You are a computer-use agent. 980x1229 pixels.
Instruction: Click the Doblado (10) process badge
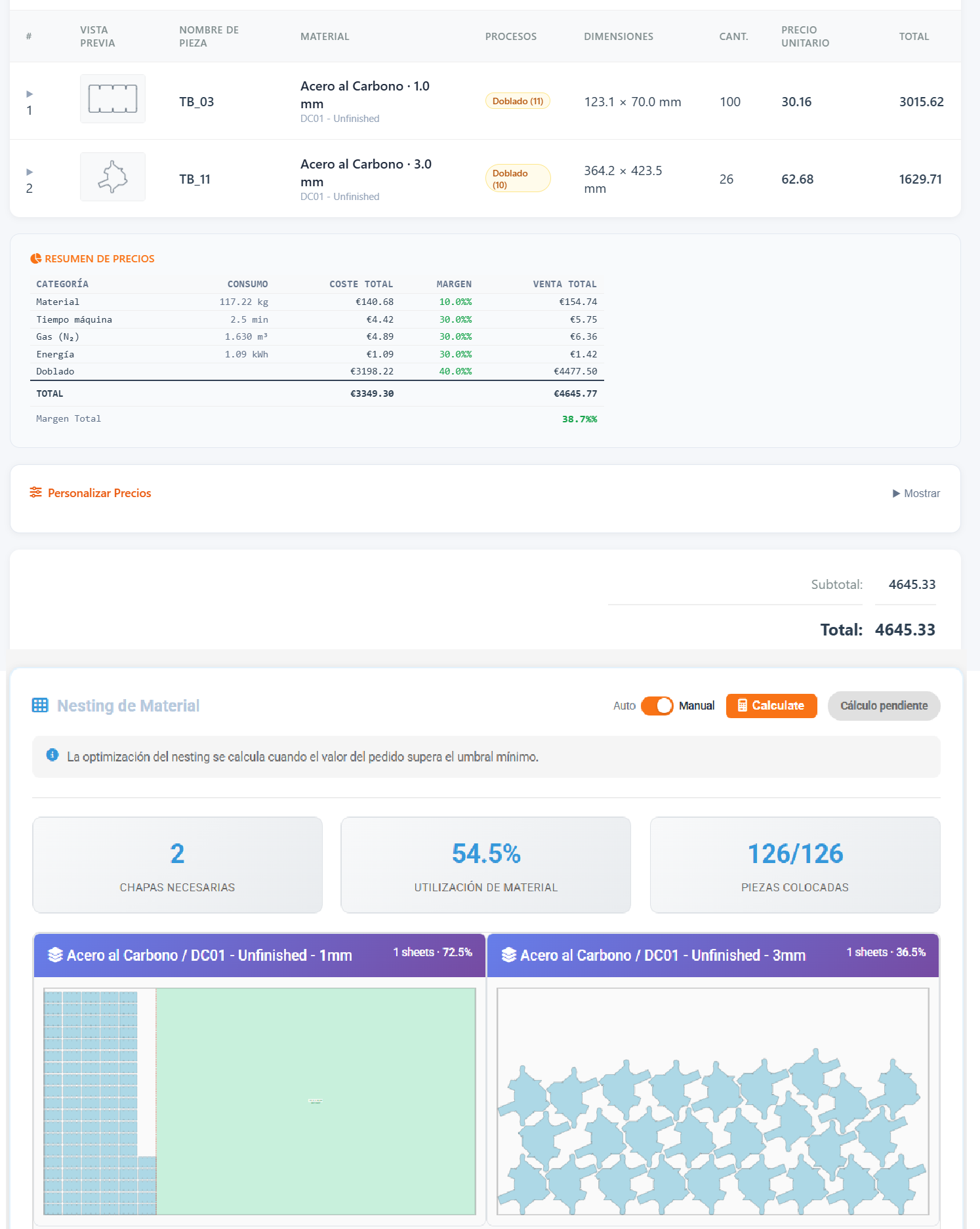518,178
